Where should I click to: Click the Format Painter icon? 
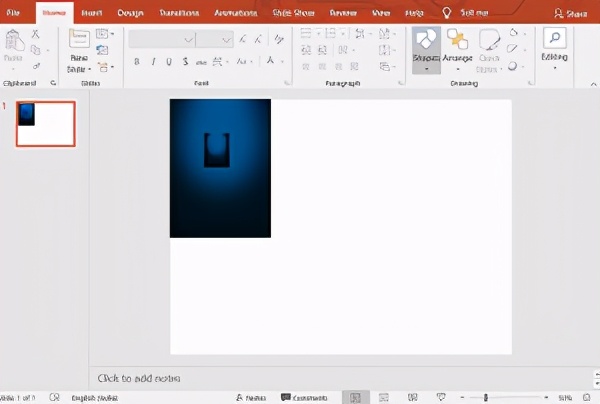(x=36, y=66)
